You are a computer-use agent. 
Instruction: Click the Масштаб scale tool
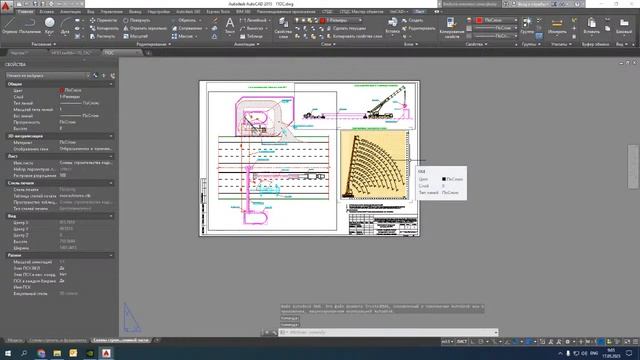(136, 36)
